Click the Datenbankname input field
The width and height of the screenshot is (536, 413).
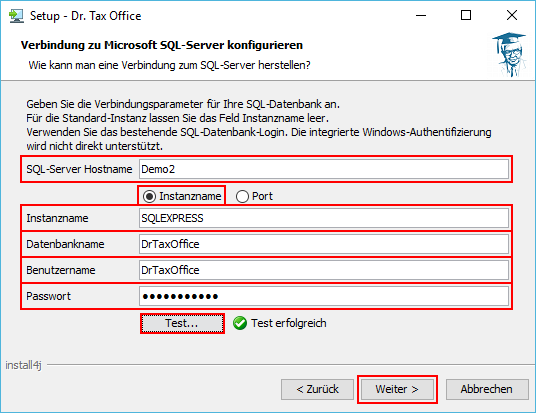tap(324, 244)
